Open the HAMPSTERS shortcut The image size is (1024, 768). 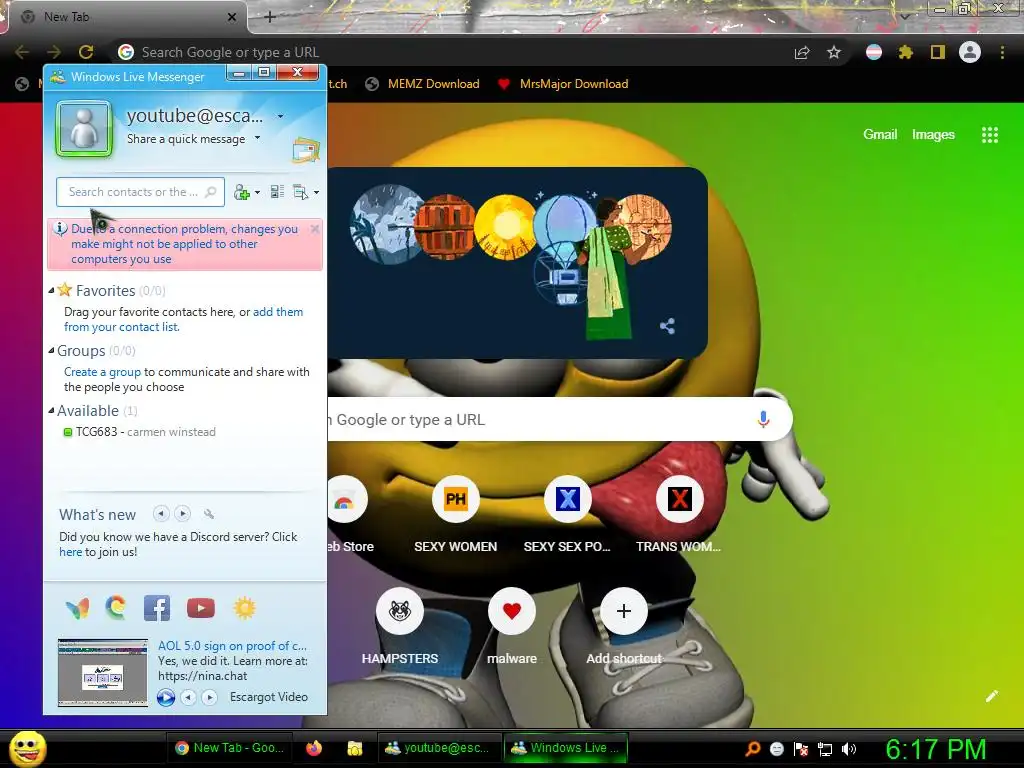click(400, 626)
